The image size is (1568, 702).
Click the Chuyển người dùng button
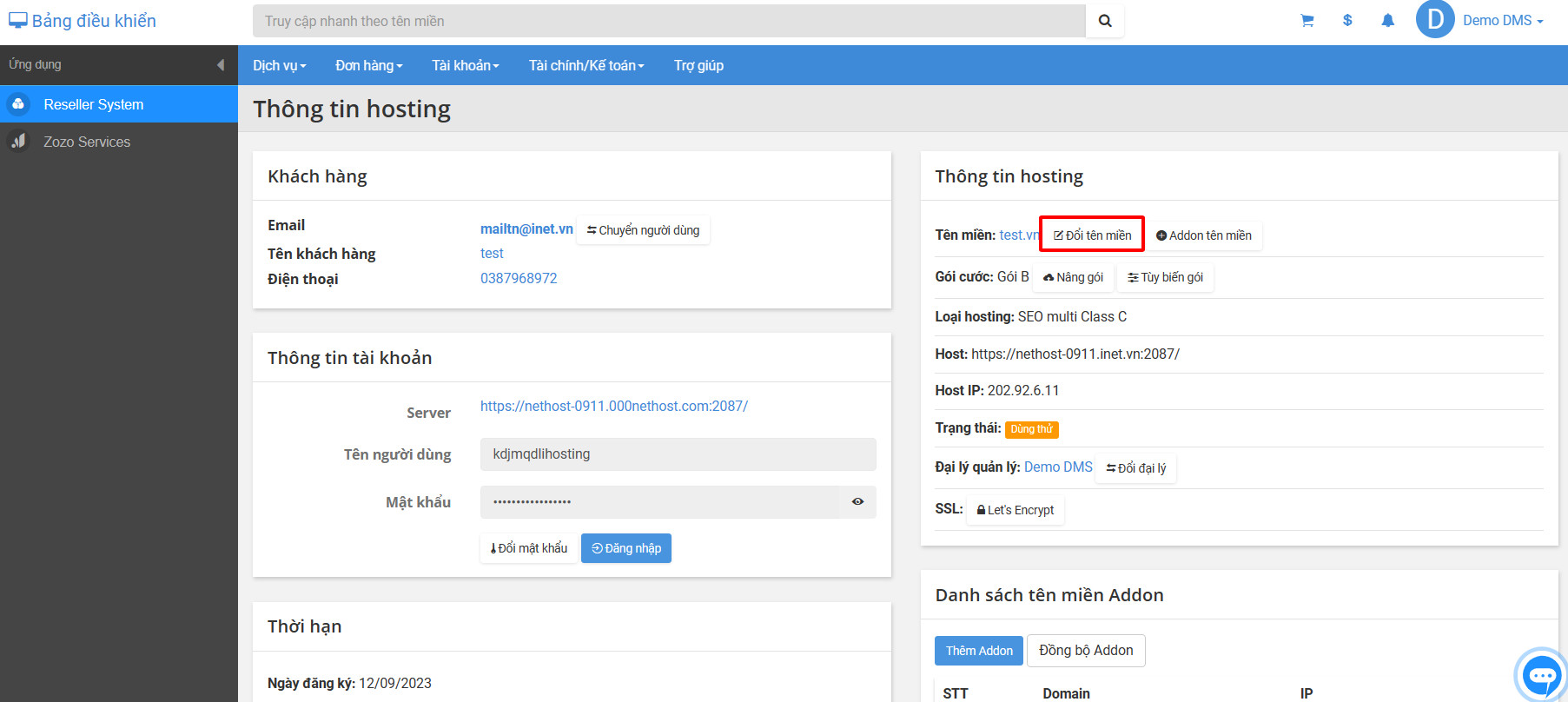(643, 230)
